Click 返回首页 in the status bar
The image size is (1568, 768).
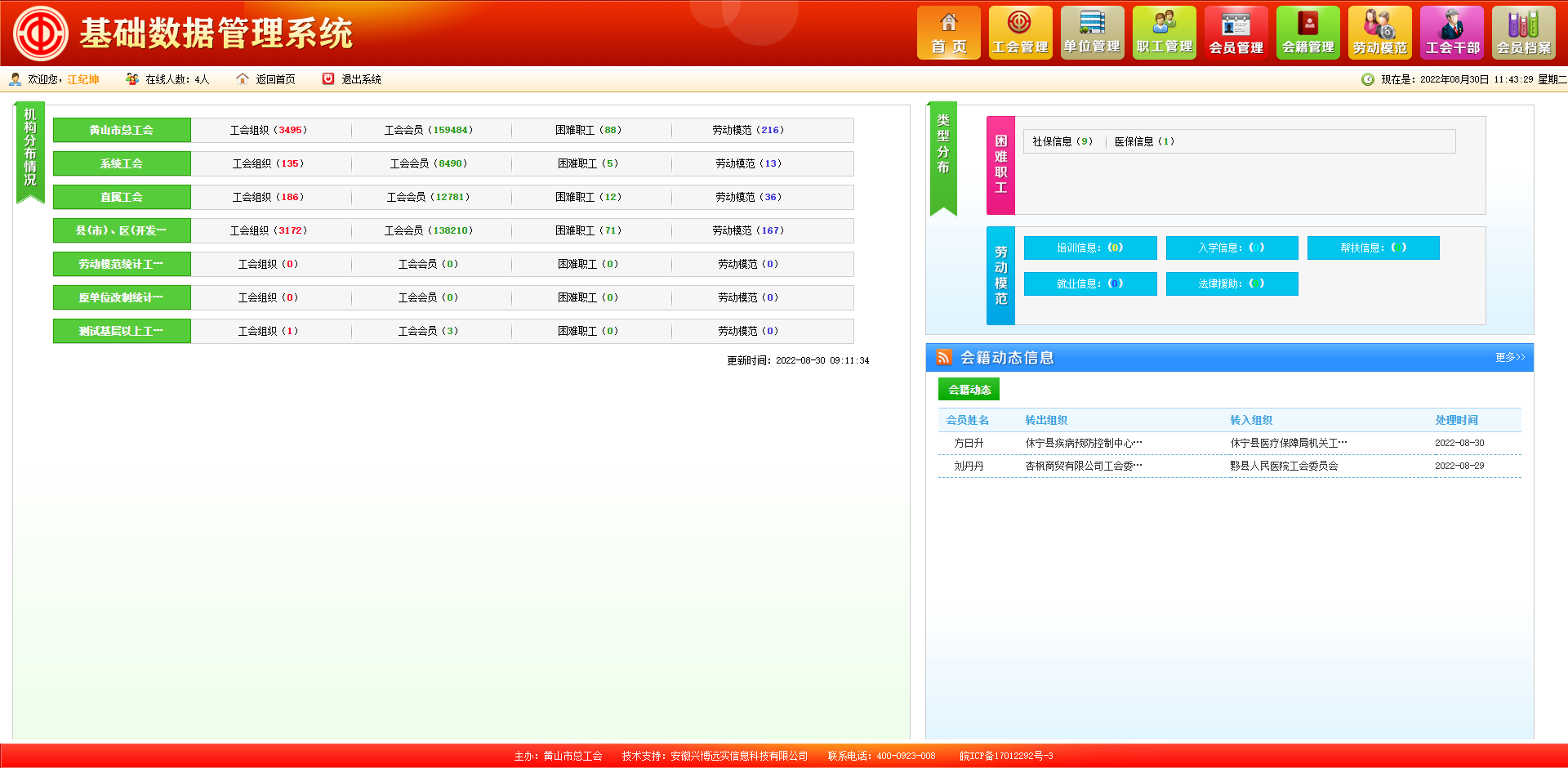(x=274, y=79)
